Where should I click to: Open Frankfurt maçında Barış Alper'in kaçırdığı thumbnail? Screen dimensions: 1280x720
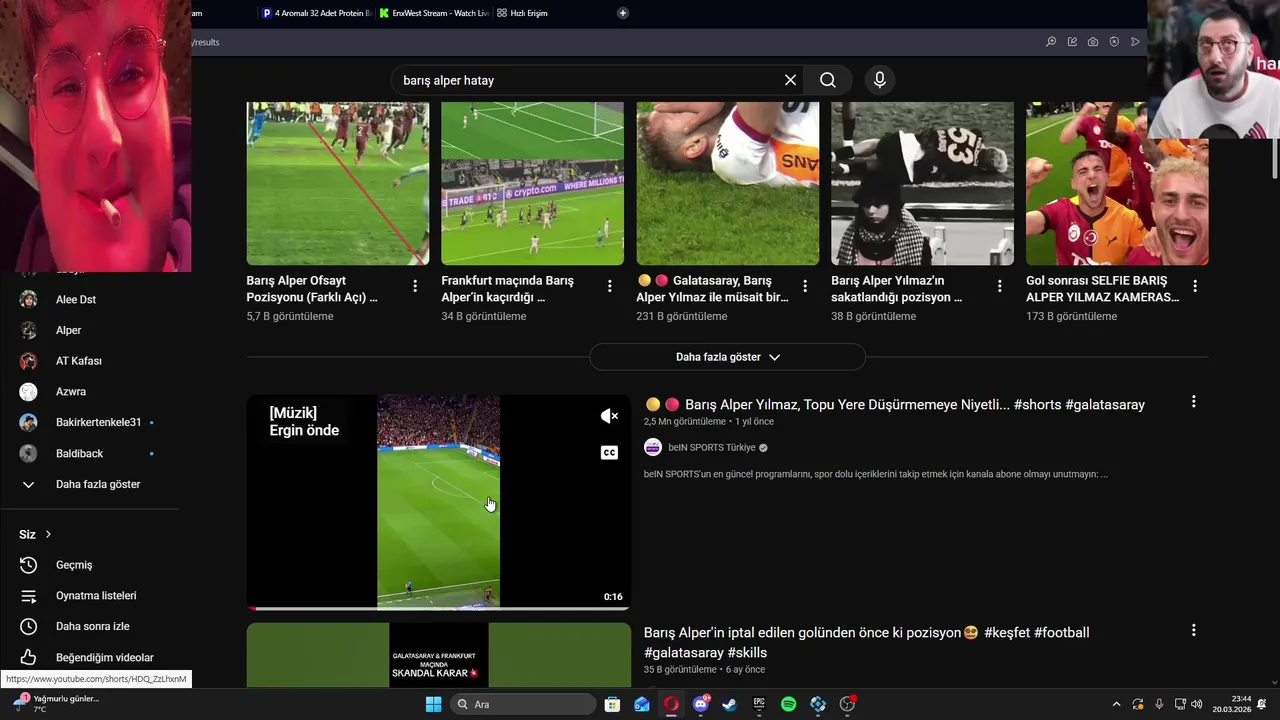pos(532,184)
